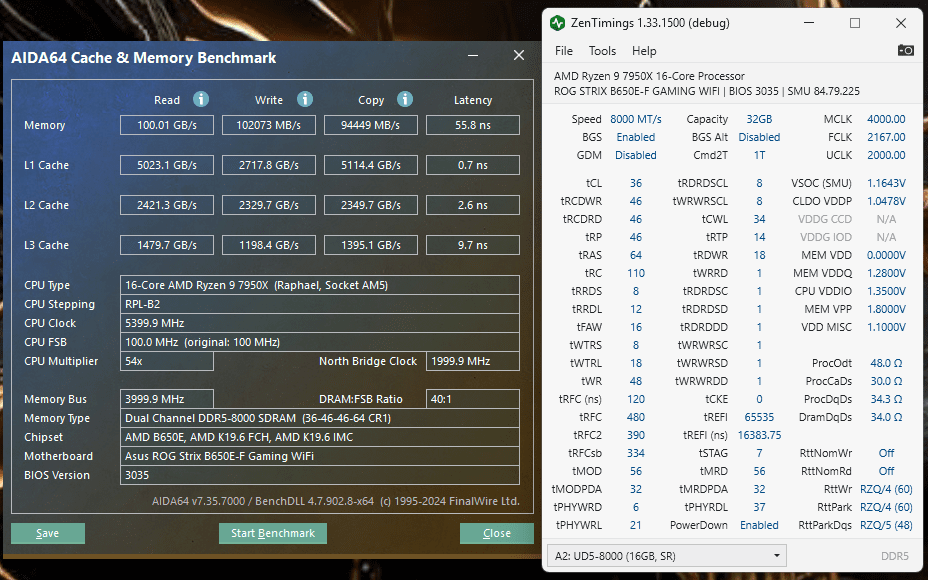The height and width of the screenshot is (580, 928).
Task: Click the tREFI value 65535
Action: (759, 417)
